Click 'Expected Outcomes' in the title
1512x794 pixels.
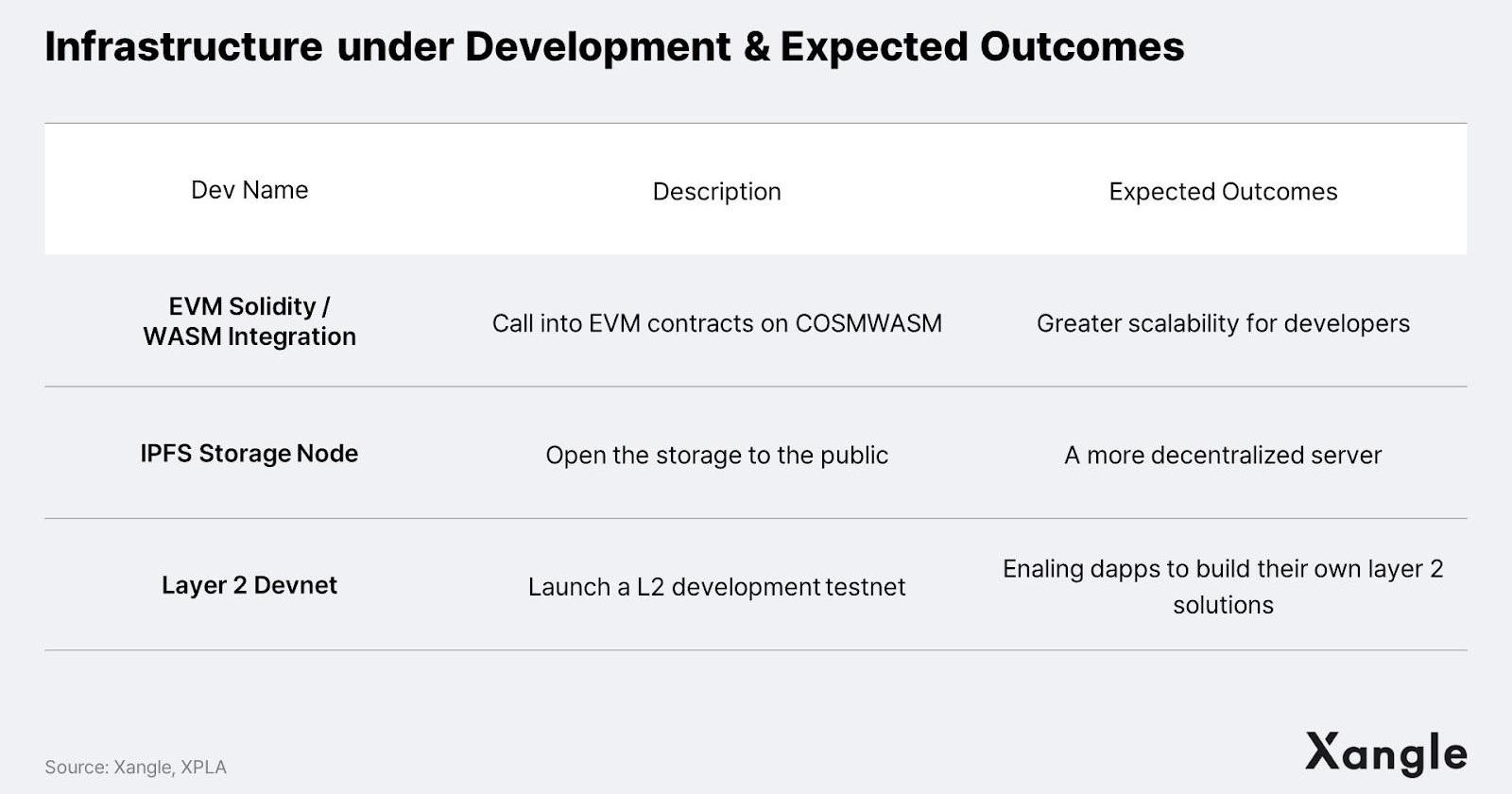983,46
